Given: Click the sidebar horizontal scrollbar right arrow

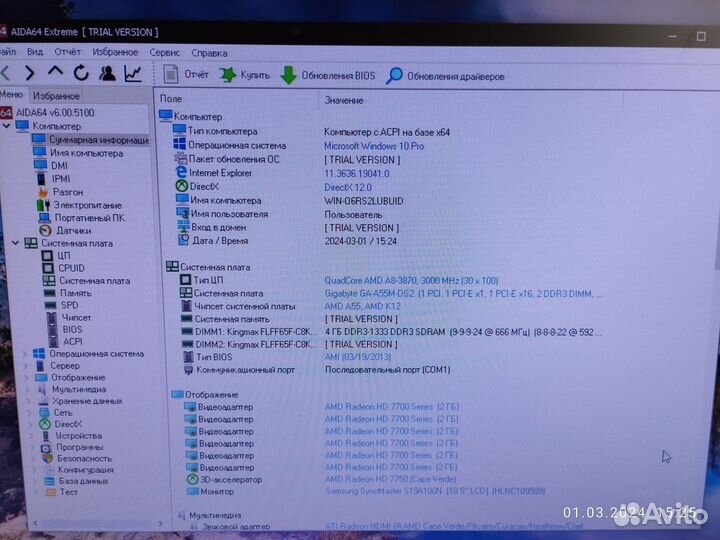Looking at the screenshot, I should [160, 523].
